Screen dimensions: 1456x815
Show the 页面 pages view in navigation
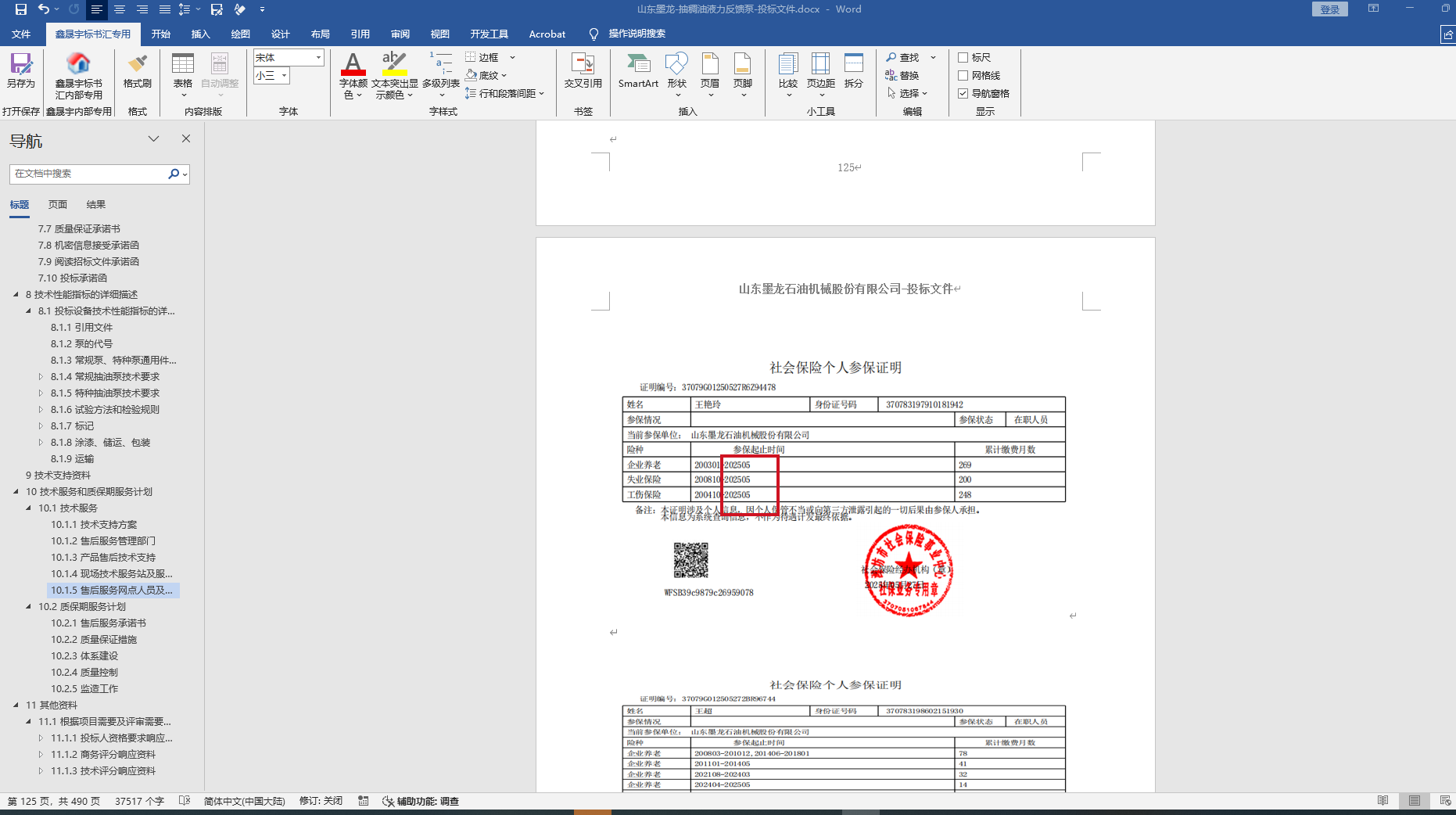(58, 205)
